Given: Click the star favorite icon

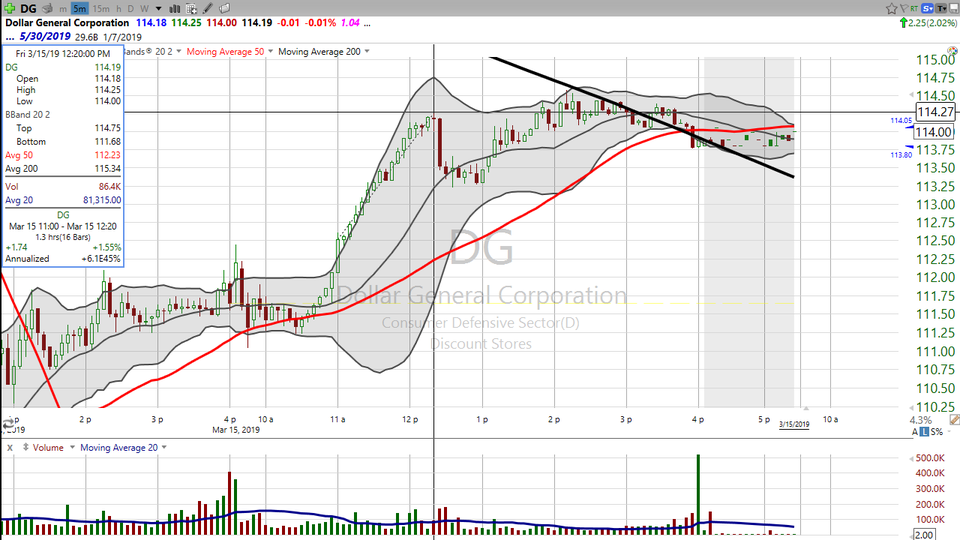Looking at the screenshot, I should [x=891, y=9].
